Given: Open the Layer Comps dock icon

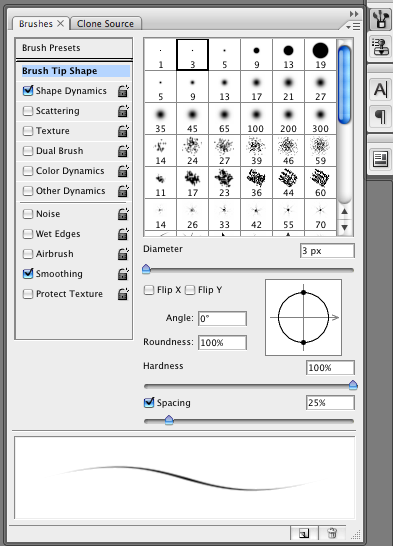Looking at the screenshot, I should point(380,159).
